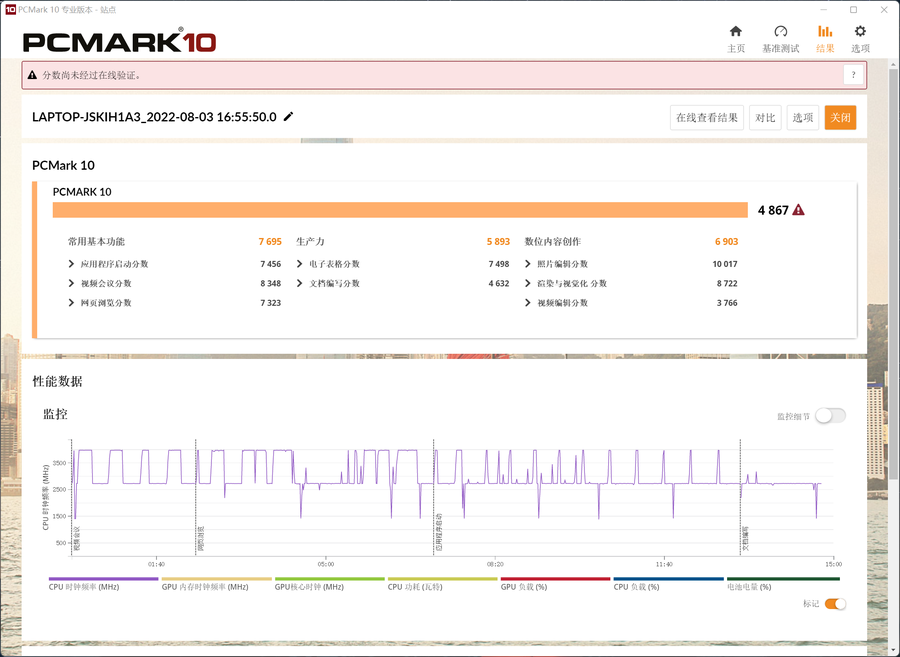The width and height of the screenshot is (900, 657).
Task: Click the PCMark 10 app icon in title bar
Action: [x=10, y=10]
